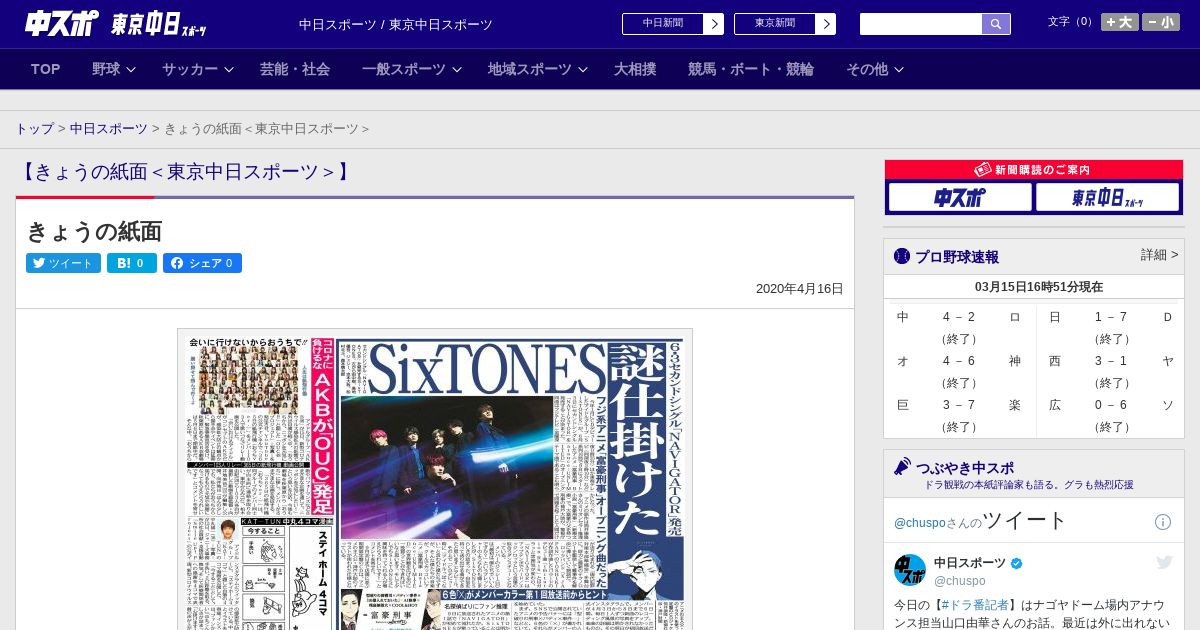Image resolution: width=1200 pixels, height=630 pixels.
Task: Click the 東京中日スポーツ subscription banner button
Action: pos(1108,197)
